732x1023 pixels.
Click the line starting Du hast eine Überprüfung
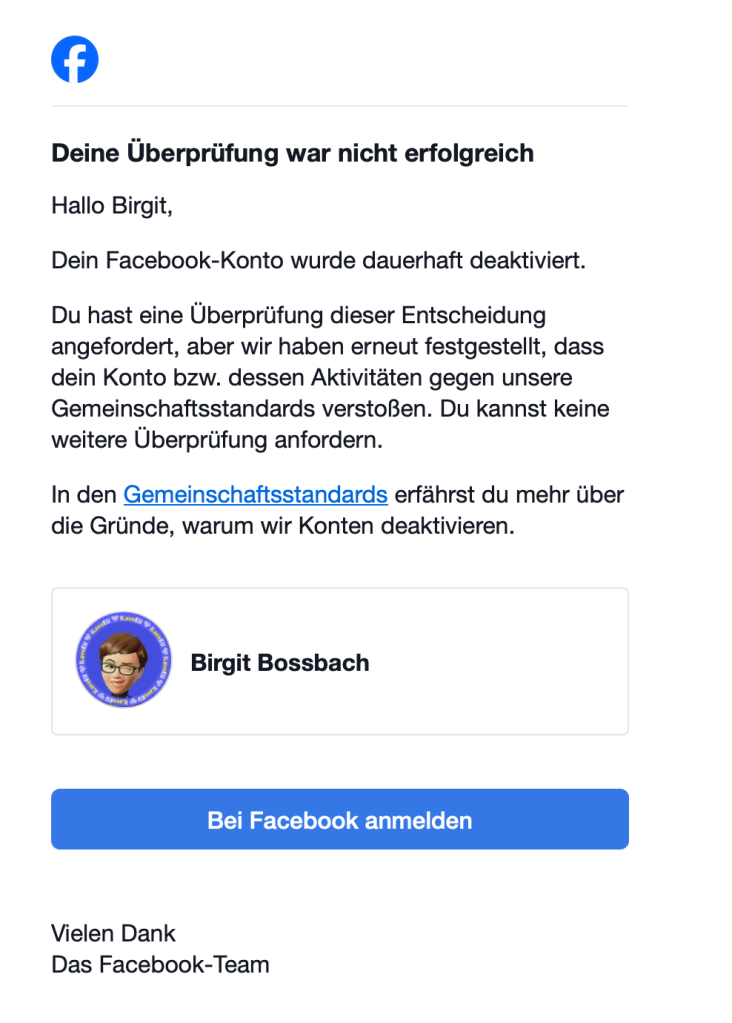(298, 316)
